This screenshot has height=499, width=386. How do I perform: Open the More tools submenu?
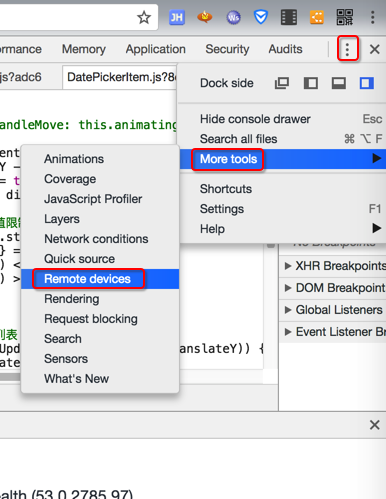283,159
